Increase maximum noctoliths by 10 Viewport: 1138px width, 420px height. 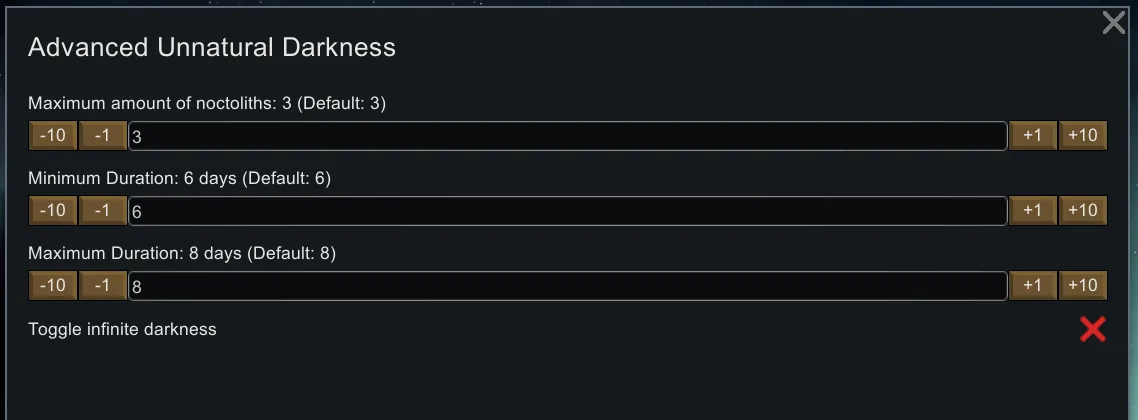point(1083,135)
